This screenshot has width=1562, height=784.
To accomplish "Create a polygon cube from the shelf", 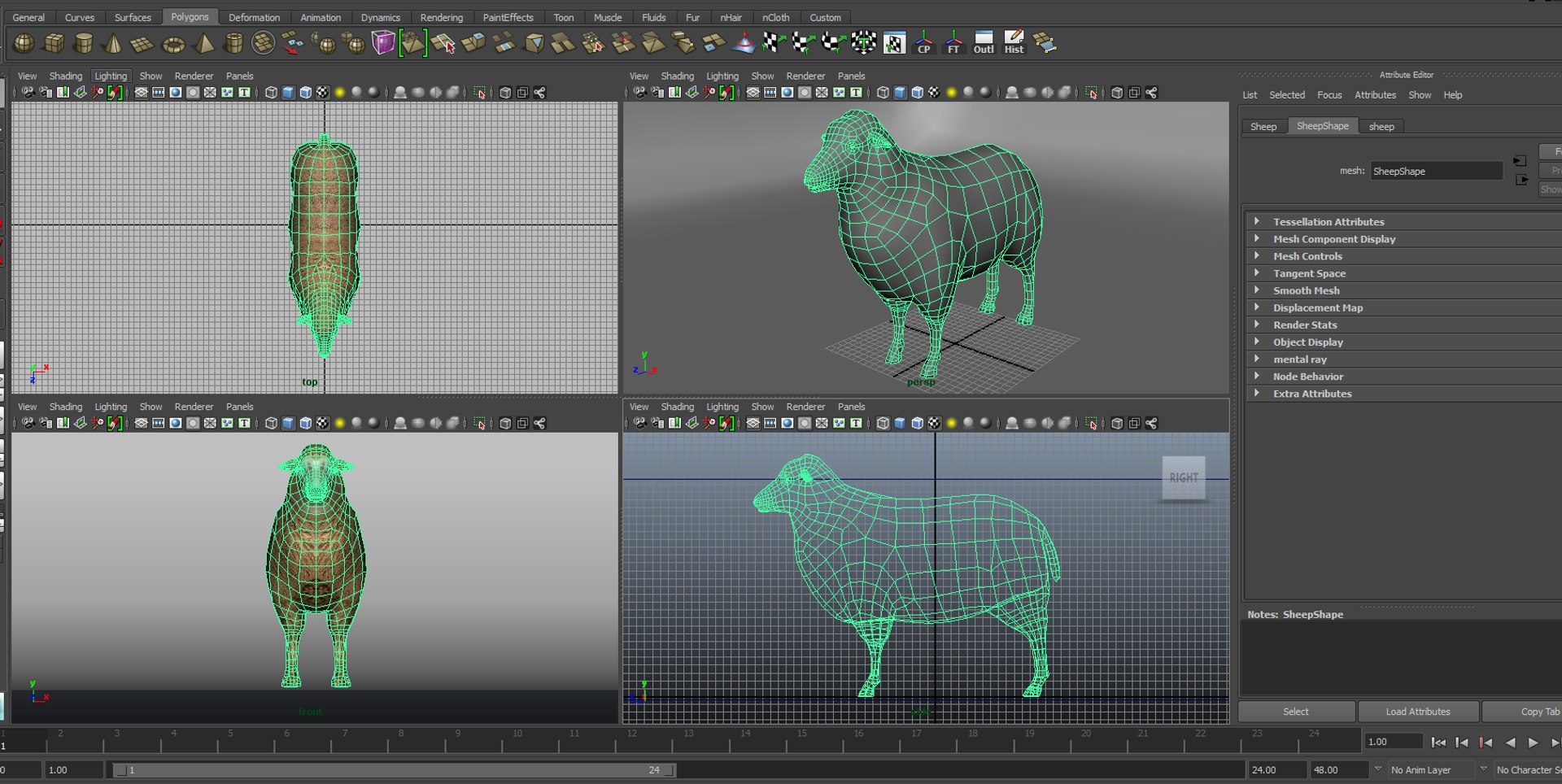I will [55, 43].
